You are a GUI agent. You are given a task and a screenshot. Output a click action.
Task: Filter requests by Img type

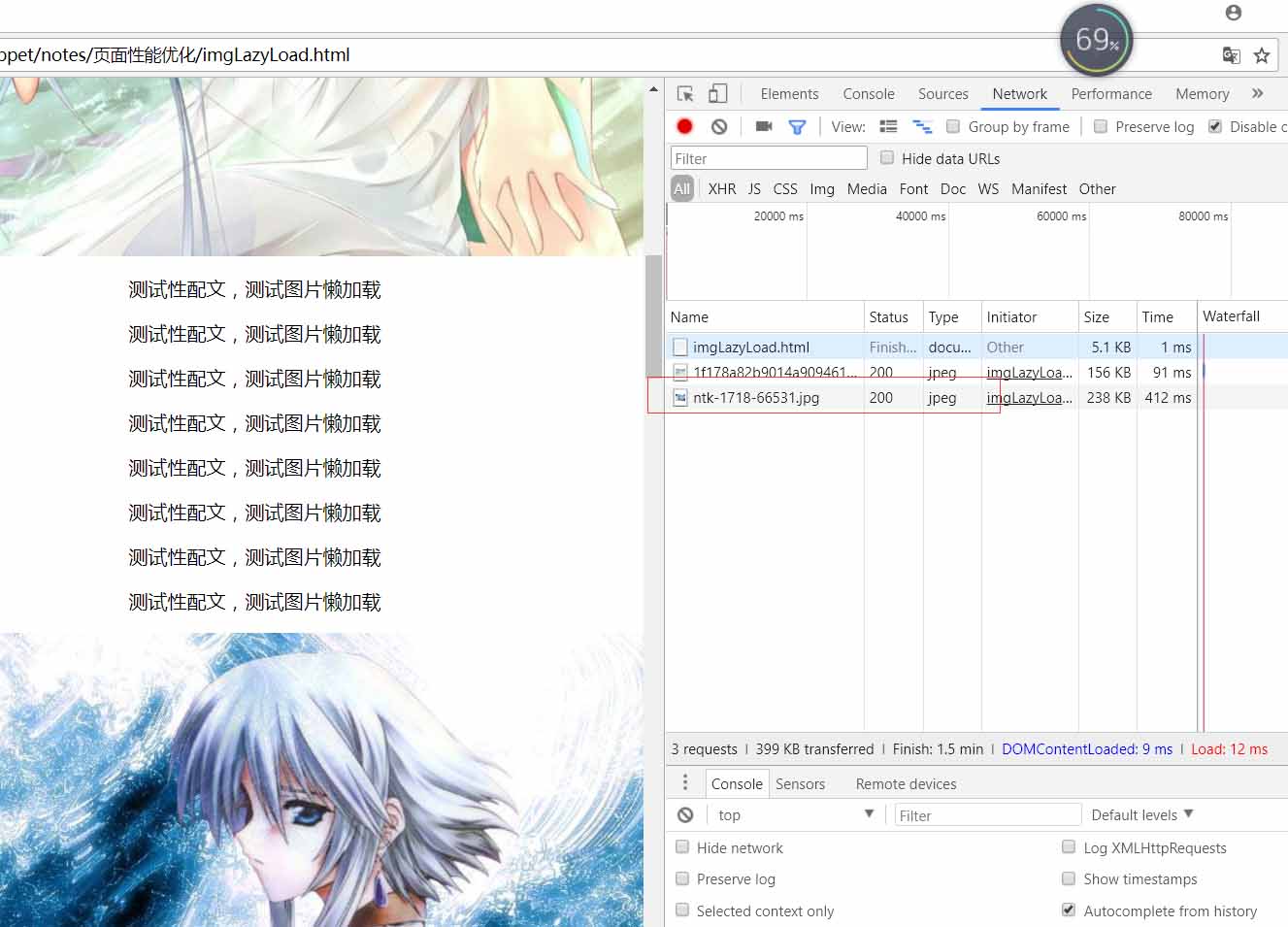point(822,189)
